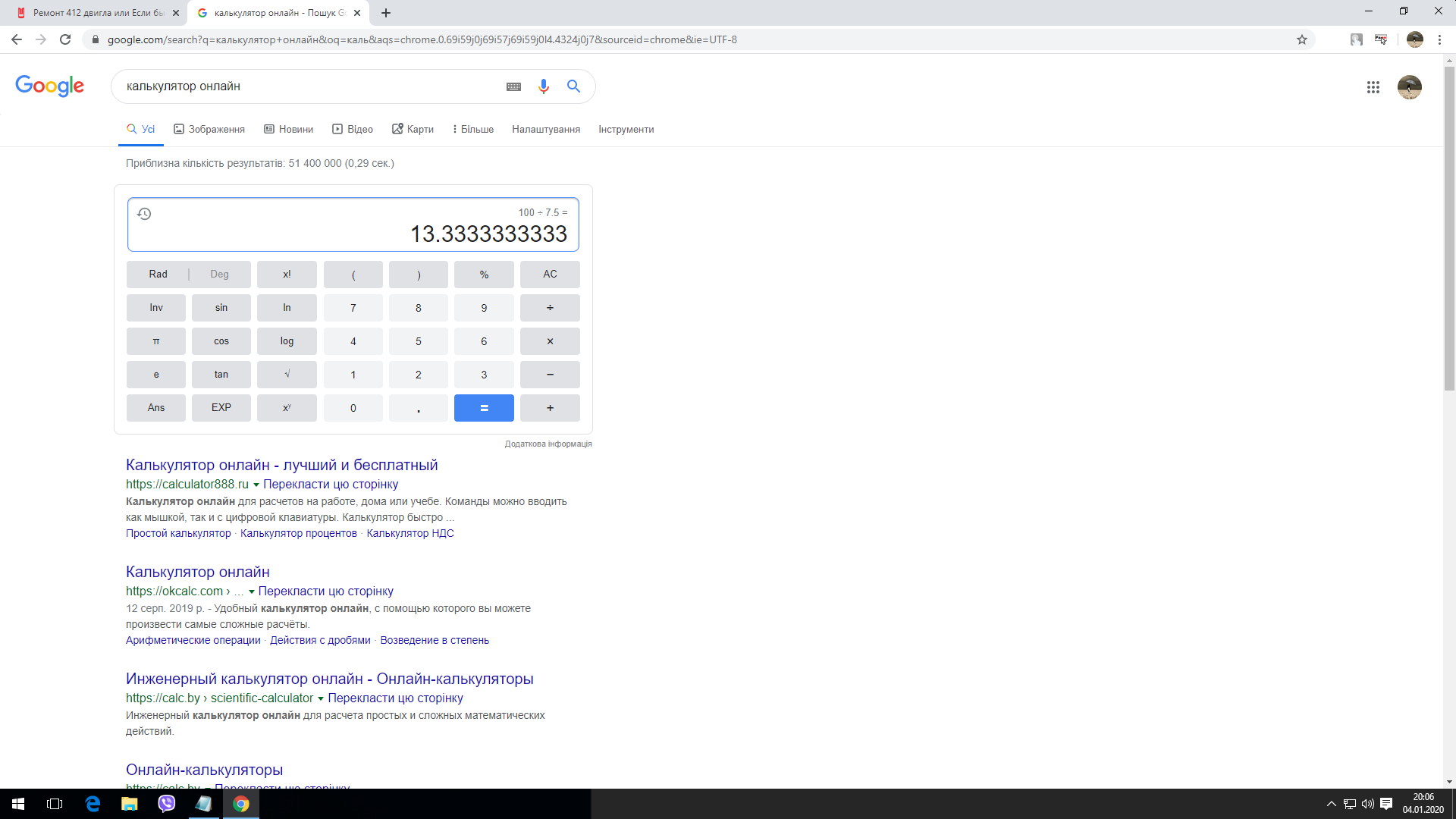Screen dimensions: 1456x819
Task: Open Калькулятор онлайн - лучший и бесплатный link
Action: click(x=281, y=465)
